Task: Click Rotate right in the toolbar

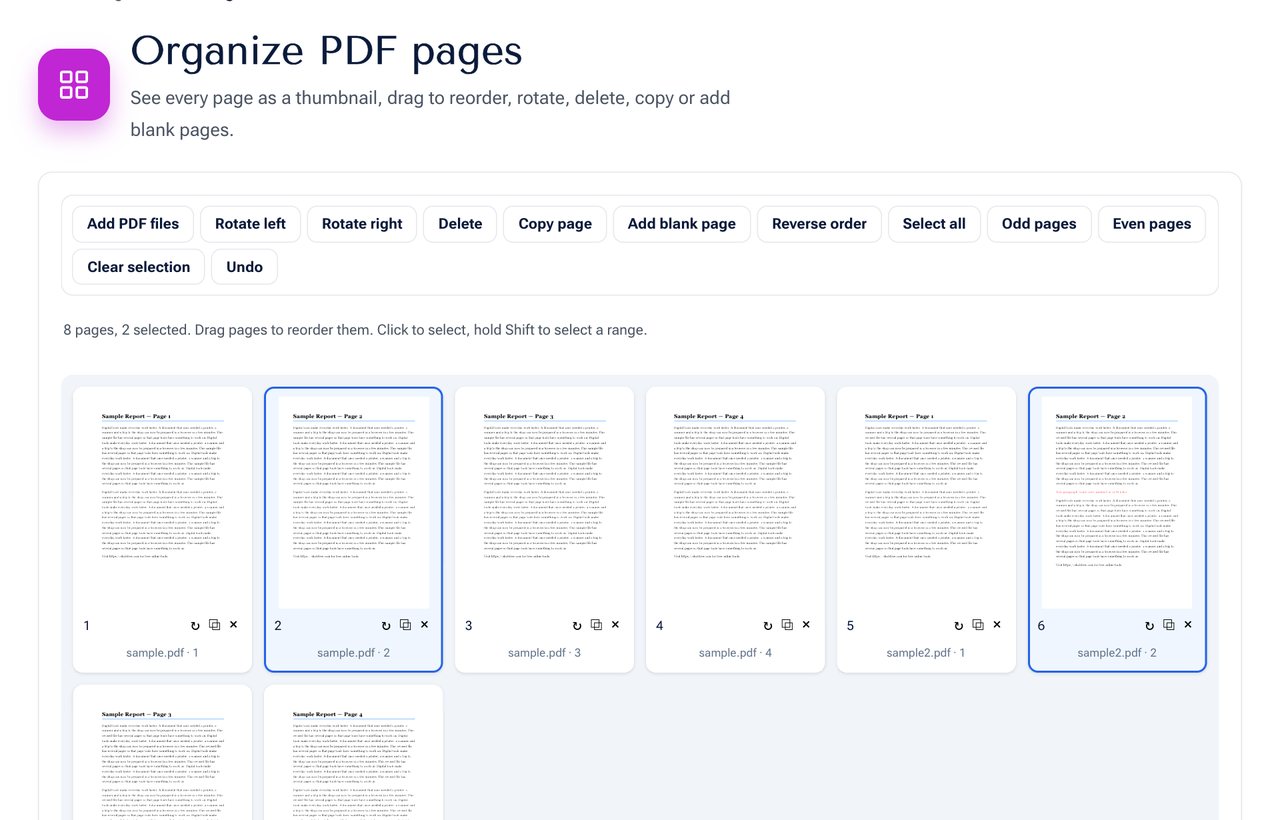Action: pos(362,224)
